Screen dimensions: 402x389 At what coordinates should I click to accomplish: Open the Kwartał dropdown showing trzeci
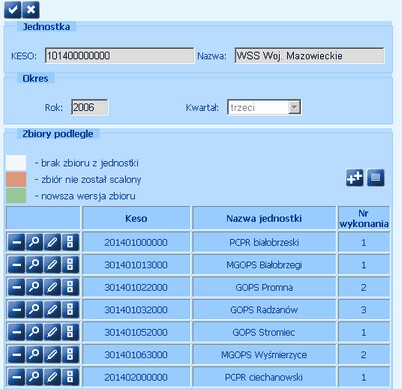(x=264, y=107)
